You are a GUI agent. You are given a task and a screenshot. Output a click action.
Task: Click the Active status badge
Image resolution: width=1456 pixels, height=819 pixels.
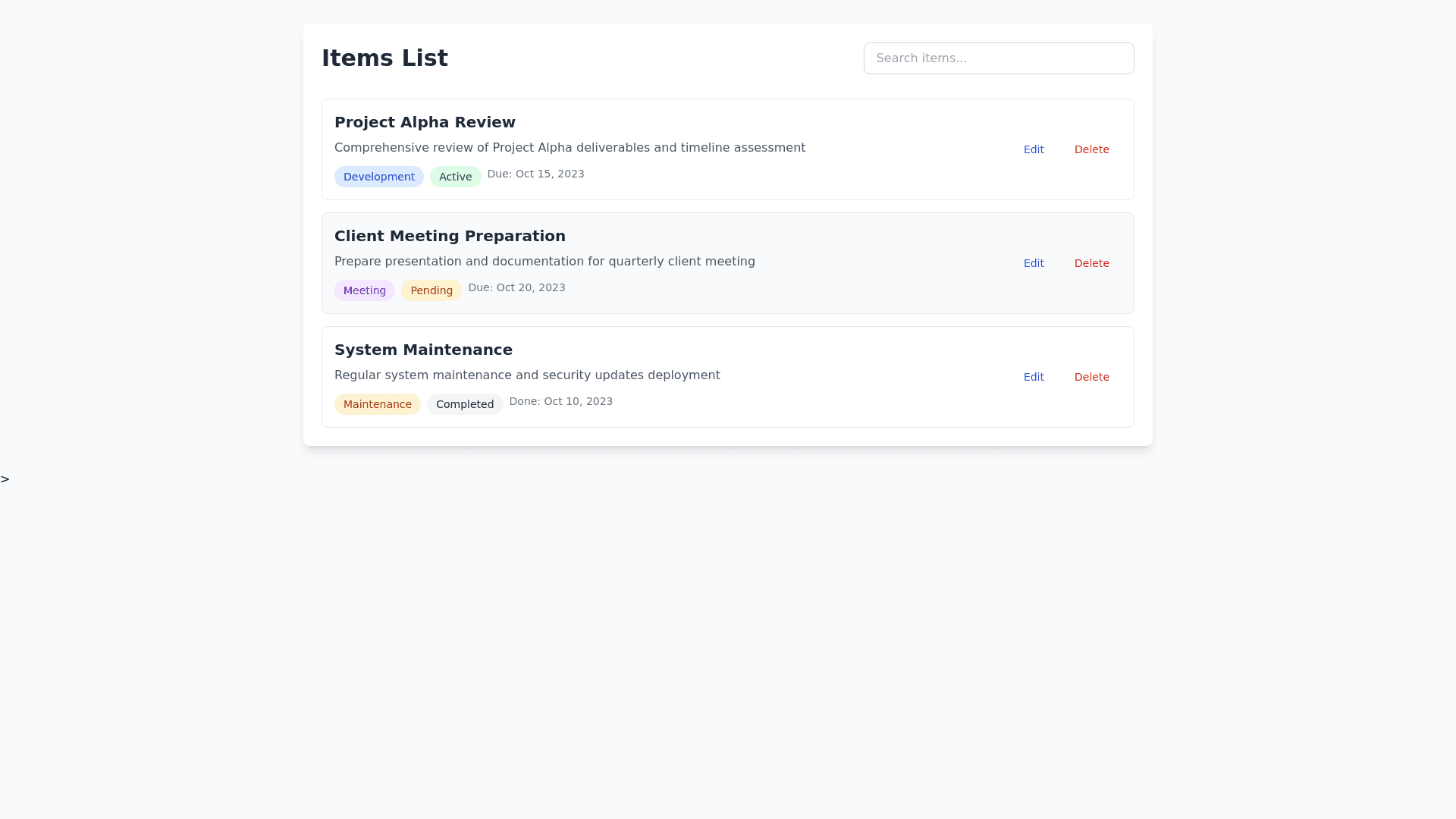coord(455,177)
